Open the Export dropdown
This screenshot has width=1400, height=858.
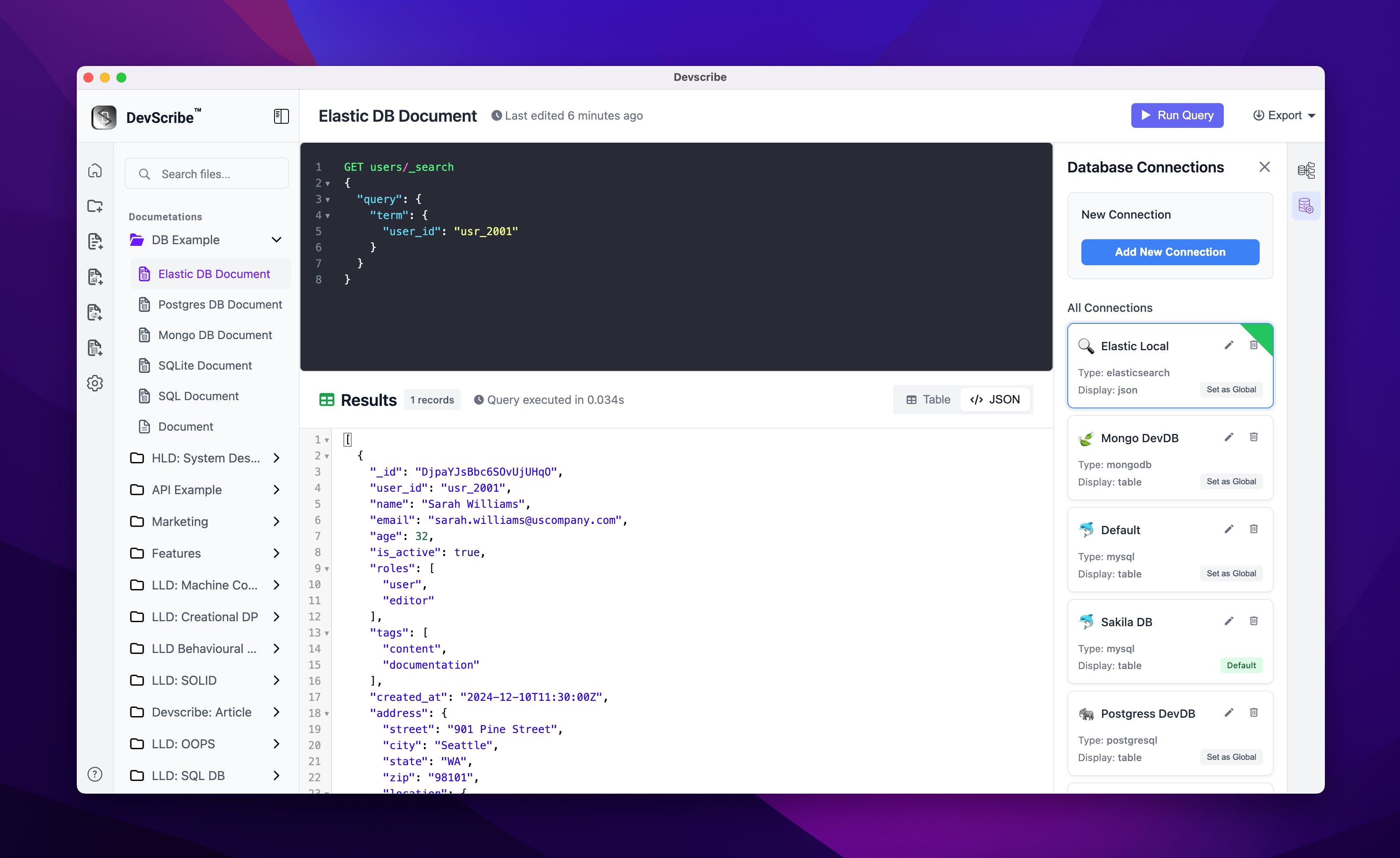(x=1284, y=116)
